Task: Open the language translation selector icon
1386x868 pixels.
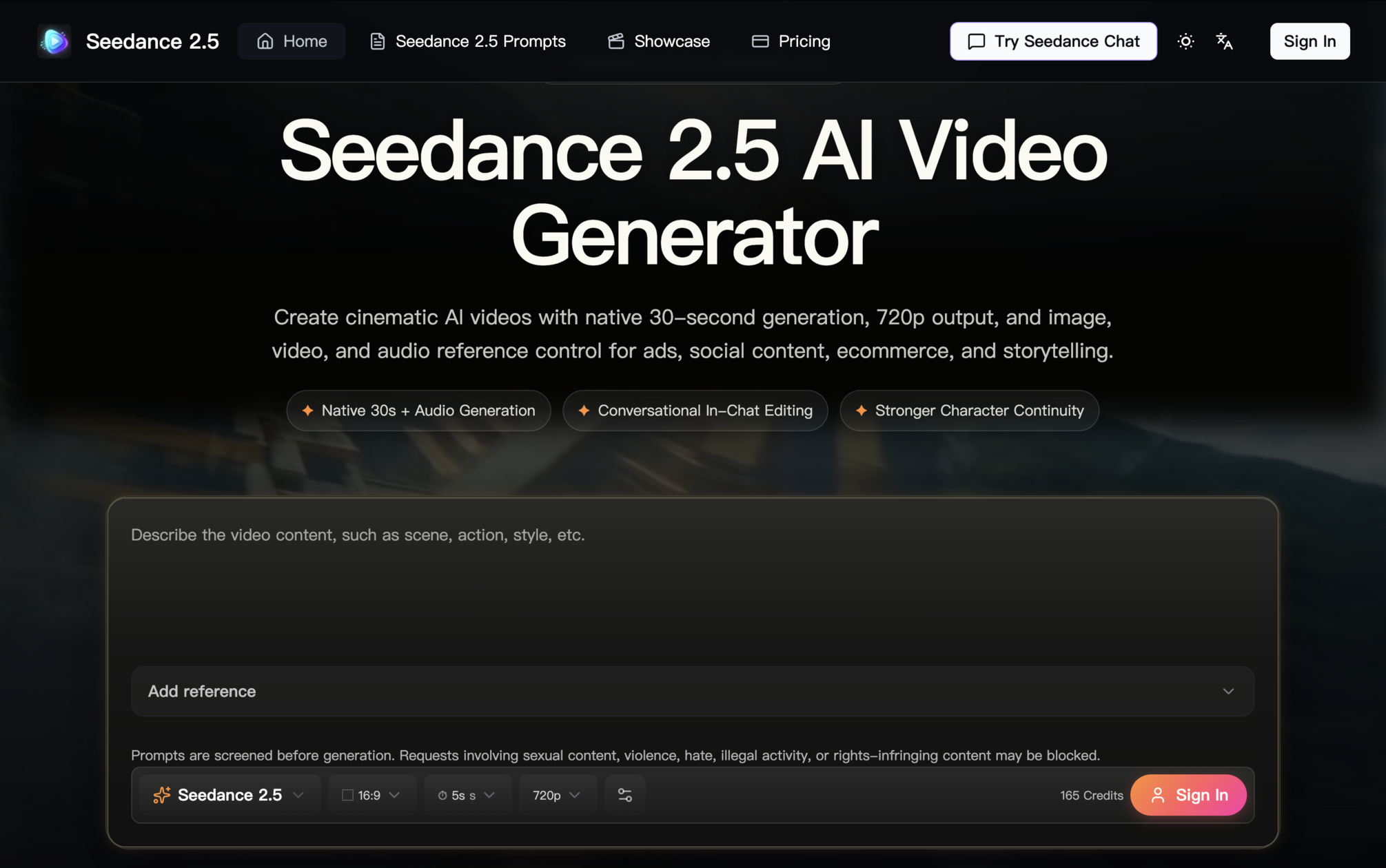Action: pos(1225,41)
